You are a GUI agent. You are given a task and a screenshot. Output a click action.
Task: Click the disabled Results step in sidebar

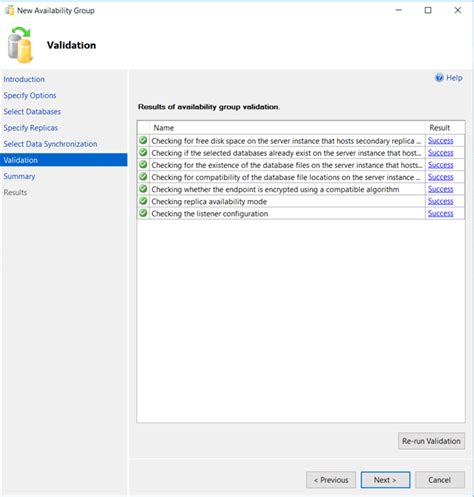pos(15,192)
